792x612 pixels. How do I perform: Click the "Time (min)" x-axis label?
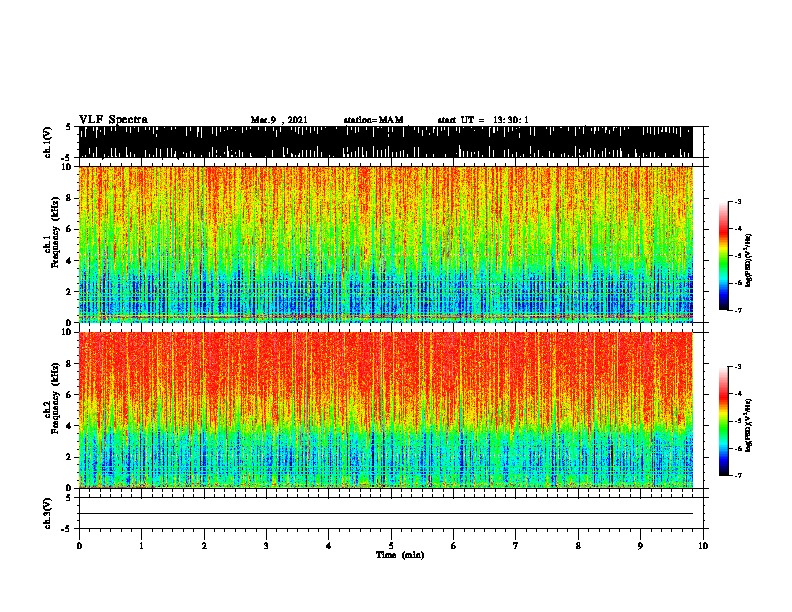coord(400,555)
